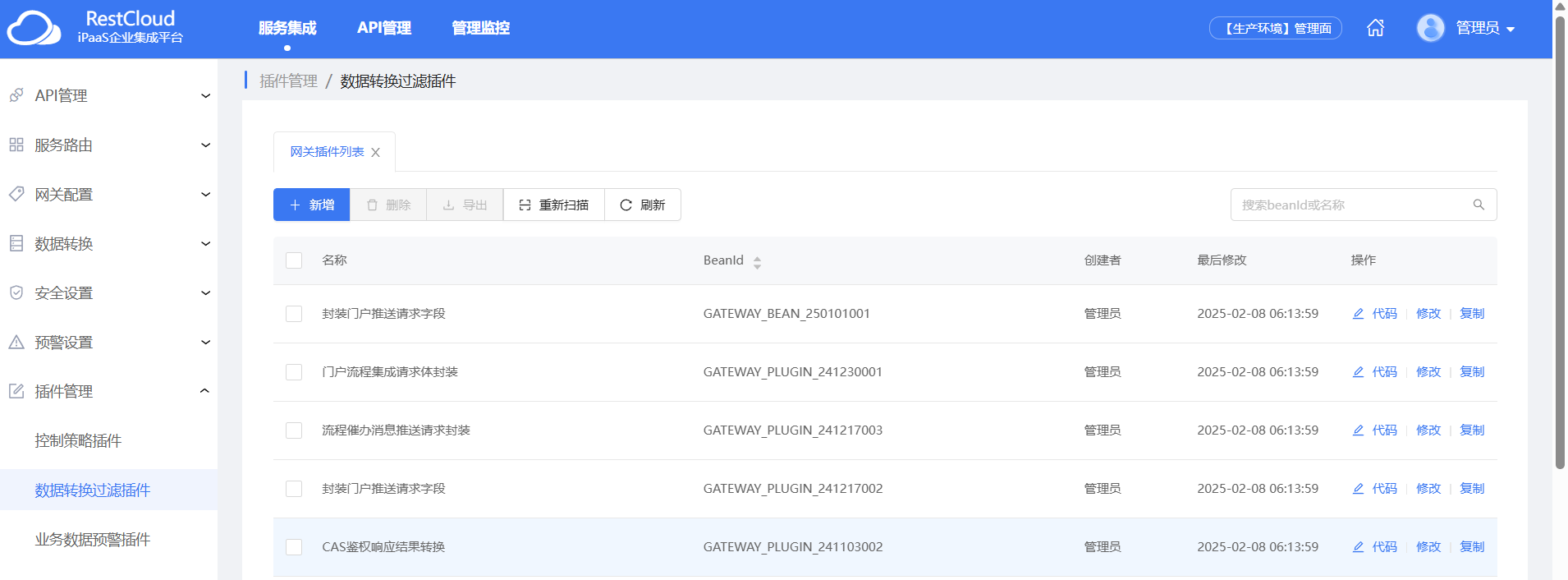Click the search beanId or name field

(x=1350, y=205)
